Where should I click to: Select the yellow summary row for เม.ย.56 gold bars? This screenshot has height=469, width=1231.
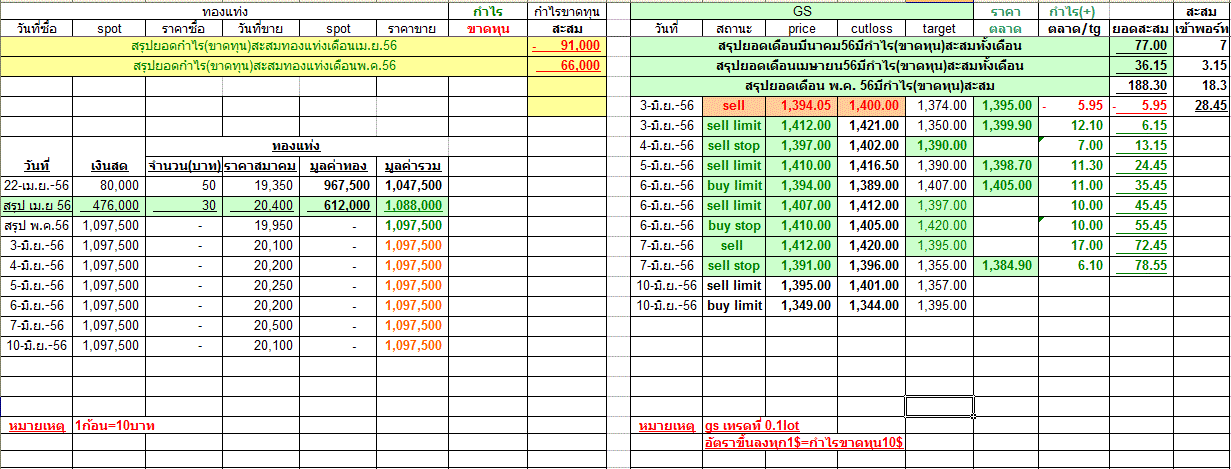[x=264, y=46]
